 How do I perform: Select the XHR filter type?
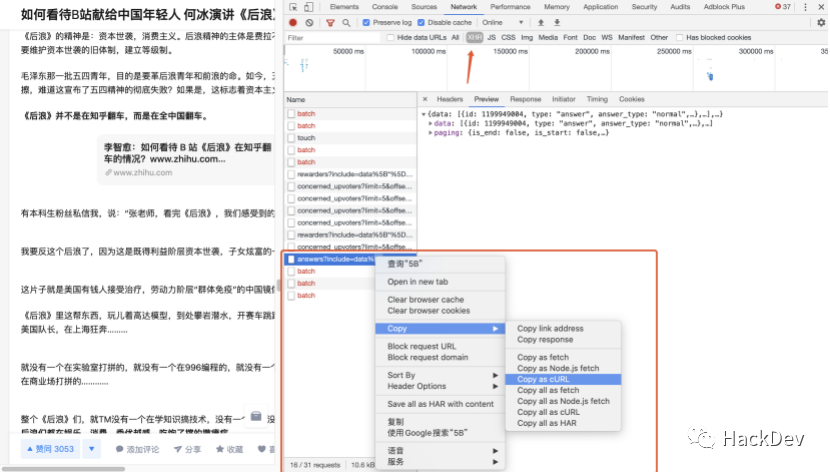(474, 38)
